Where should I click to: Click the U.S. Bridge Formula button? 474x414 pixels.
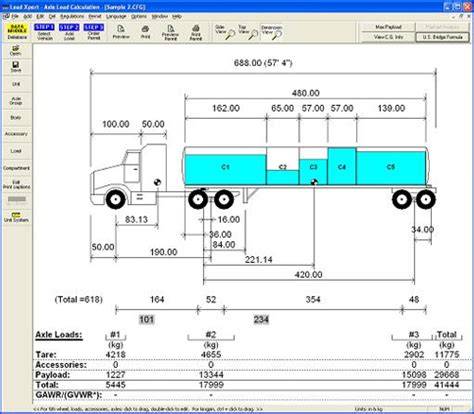442,37
